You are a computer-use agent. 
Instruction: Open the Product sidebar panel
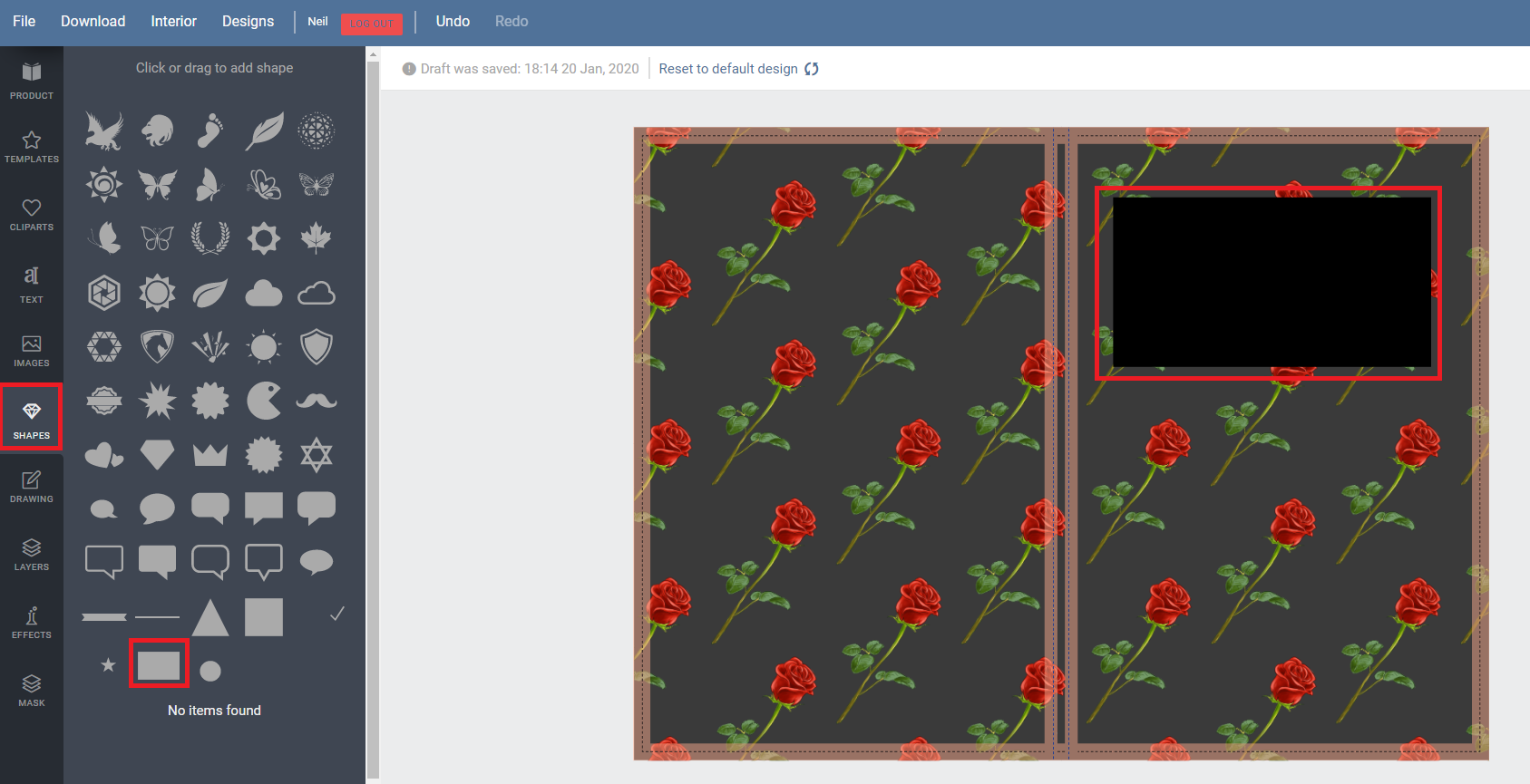click(x=32, y=80)
